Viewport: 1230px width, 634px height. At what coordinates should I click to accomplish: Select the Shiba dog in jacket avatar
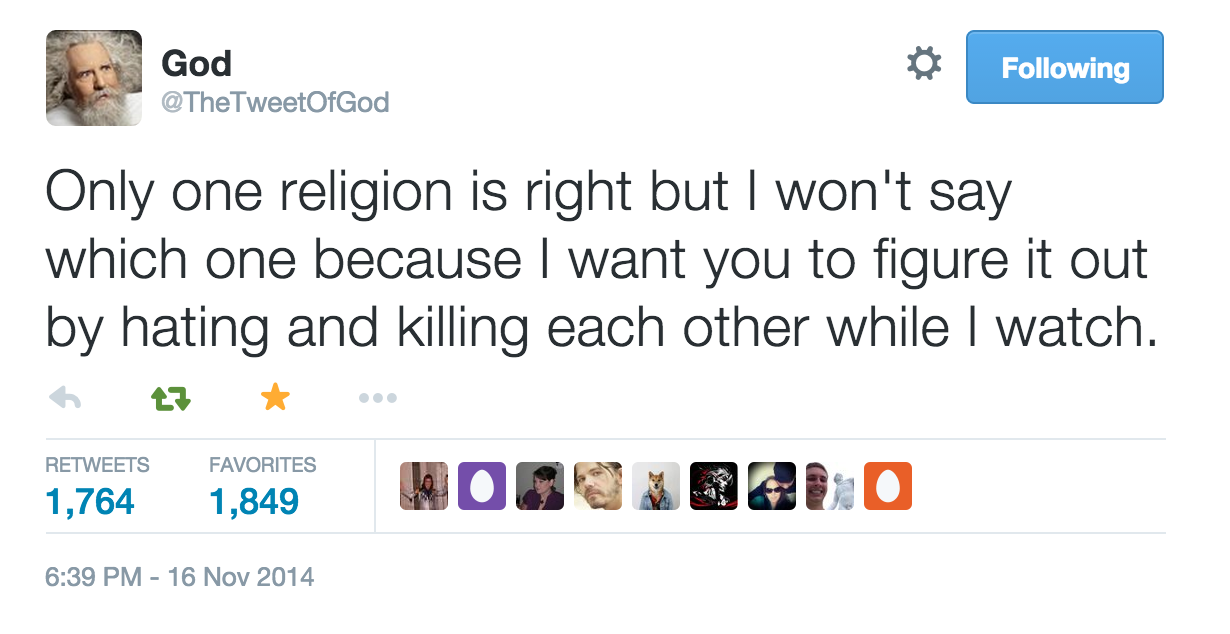pyautogui.click(x=656, y=486)
